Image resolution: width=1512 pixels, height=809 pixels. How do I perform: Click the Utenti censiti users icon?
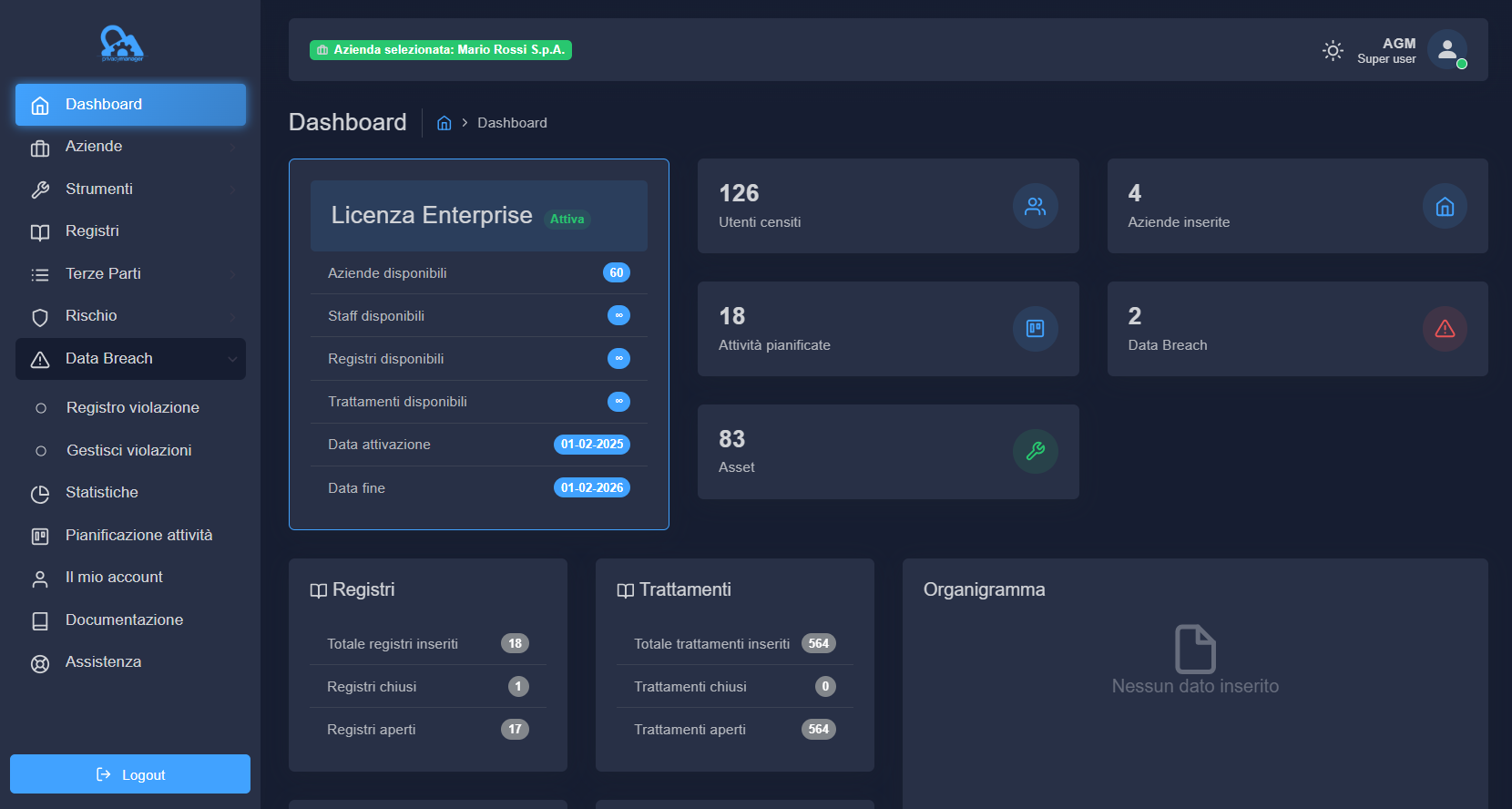1035,206
